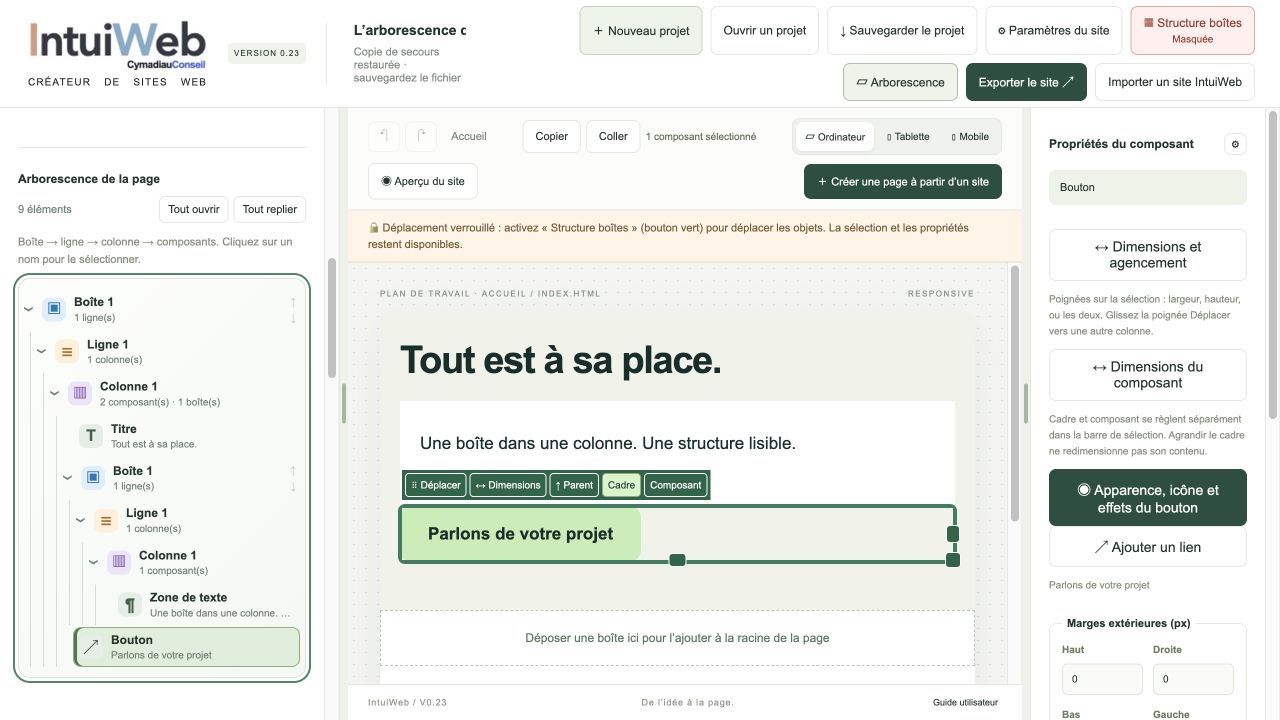Expand Dimensions du composant section

(1148, 375)
